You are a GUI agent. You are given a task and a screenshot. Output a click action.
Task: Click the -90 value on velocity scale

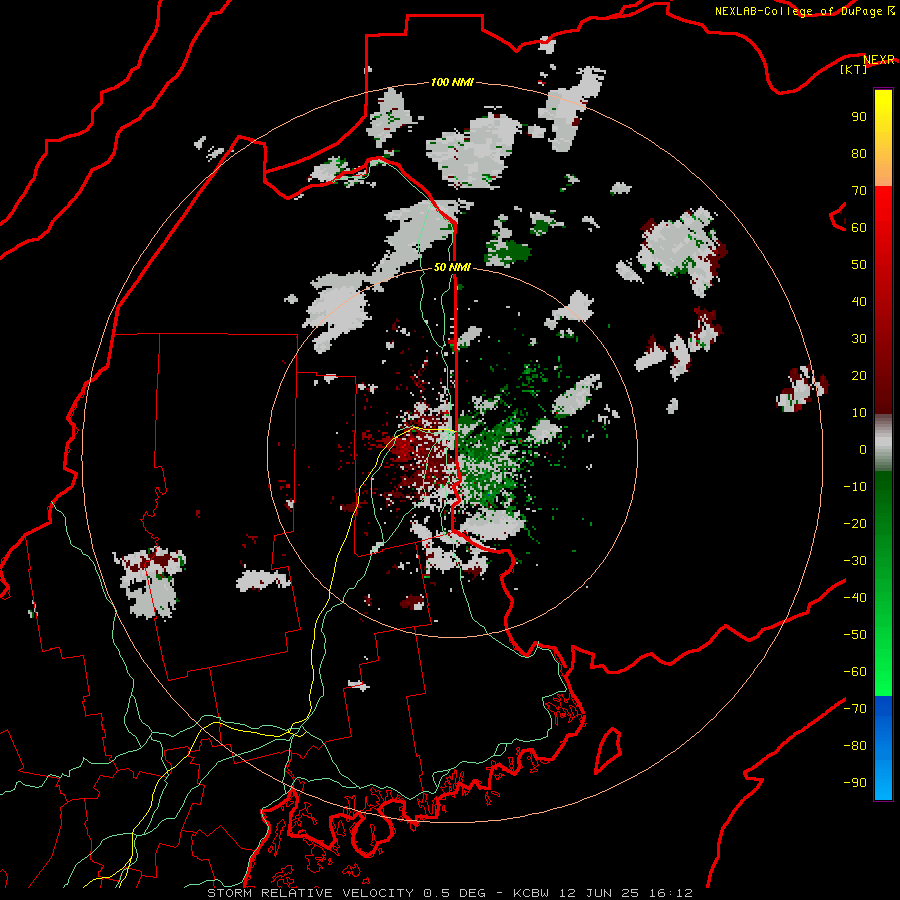click(855, 783)
